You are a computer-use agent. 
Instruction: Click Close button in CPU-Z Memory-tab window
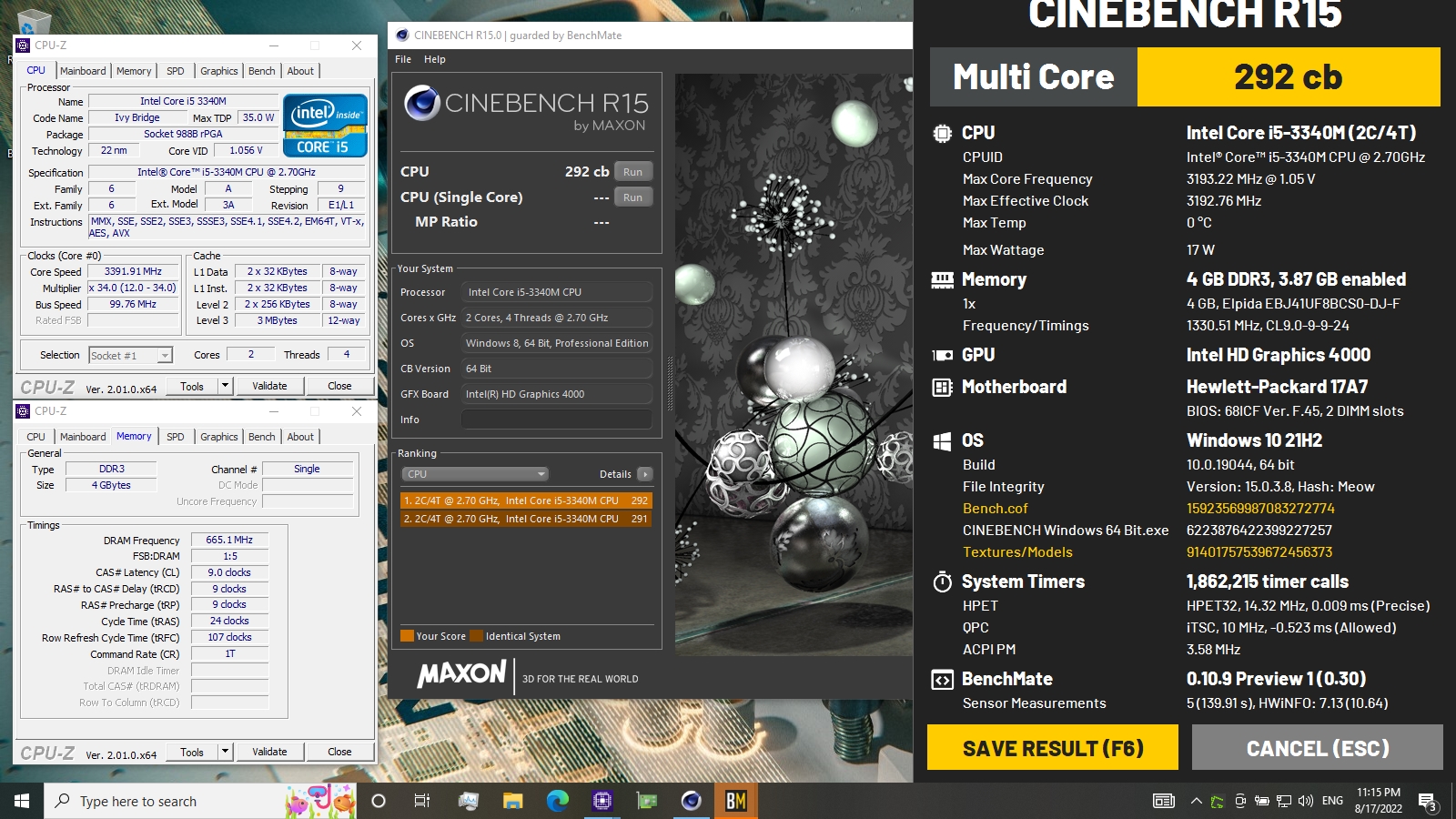[x=339, y=752]
